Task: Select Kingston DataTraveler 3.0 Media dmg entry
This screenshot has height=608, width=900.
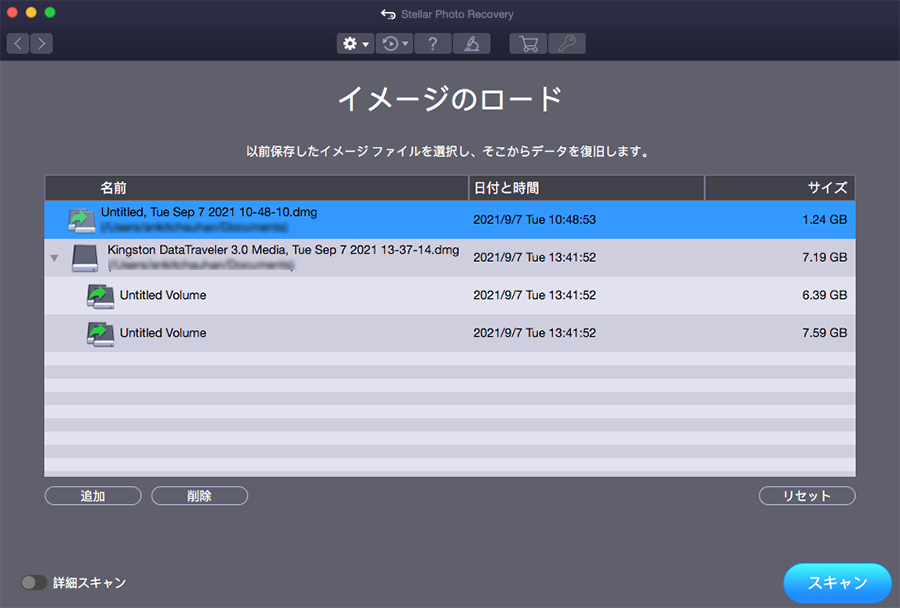Action: (x=450, y=258)
